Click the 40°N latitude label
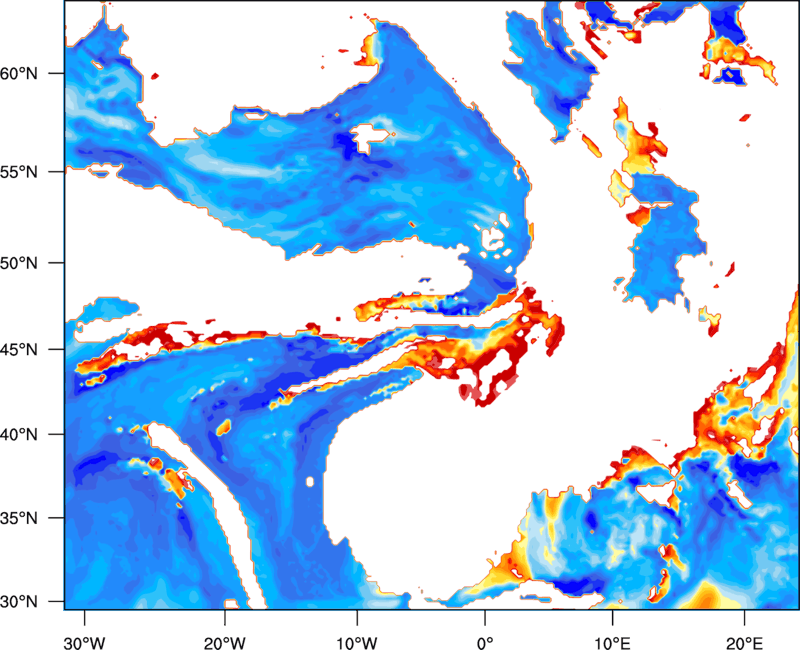Viewport: 800px width, 650px height. point(19,435)
